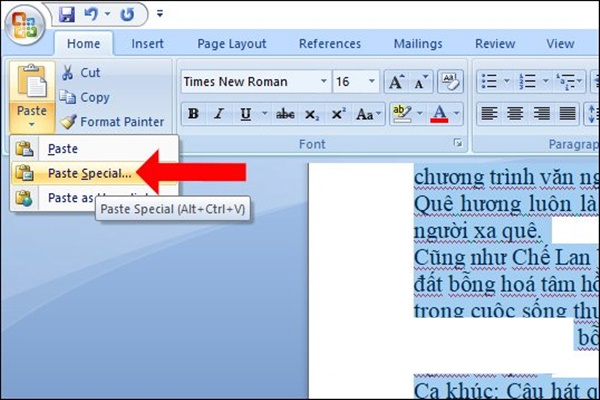Toggle italic formatting
The height and width of the screenshot is (400, 600).
click(219, 114)
